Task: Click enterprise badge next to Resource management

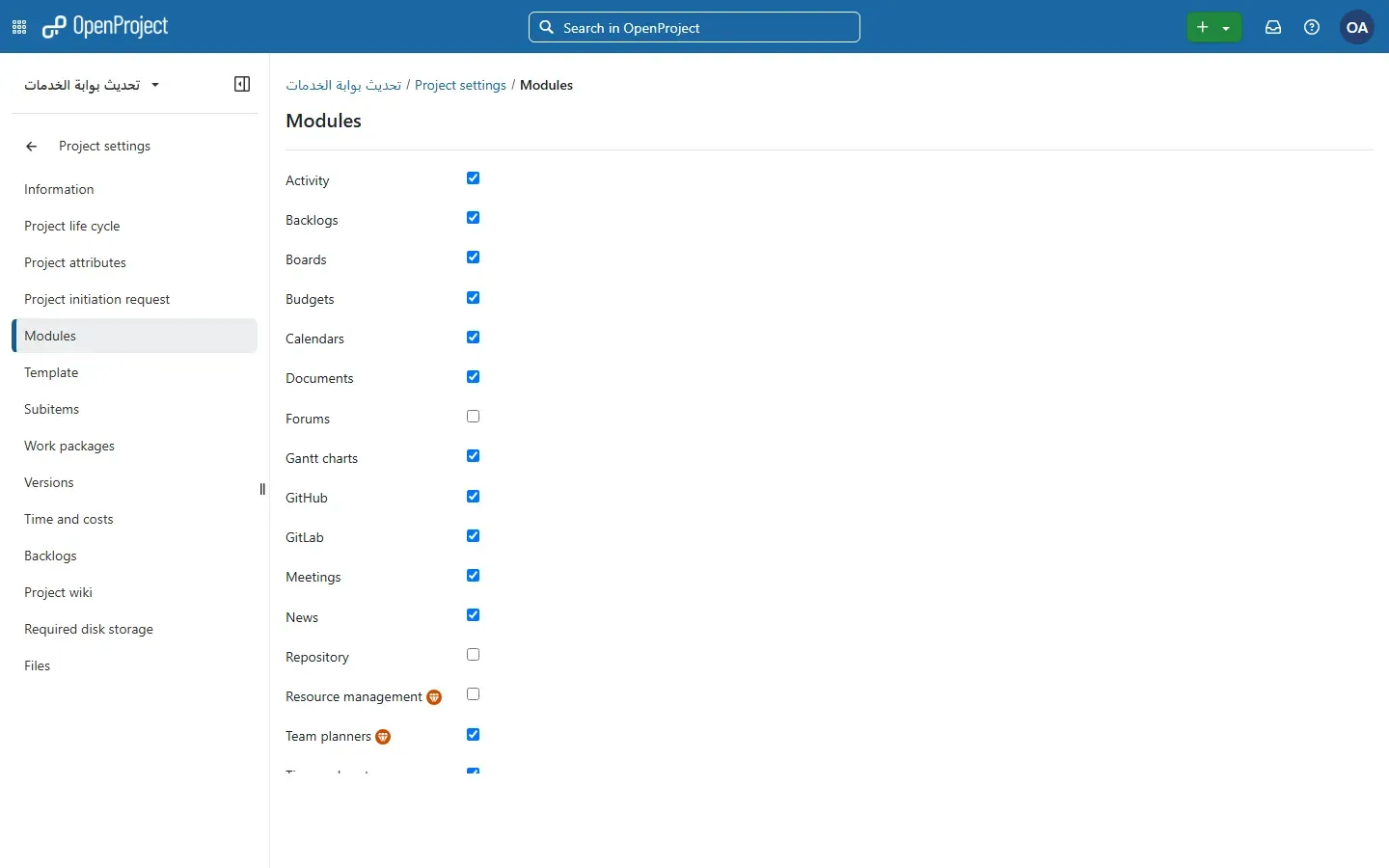Action: pyautogui.click(x=434, y=697)
